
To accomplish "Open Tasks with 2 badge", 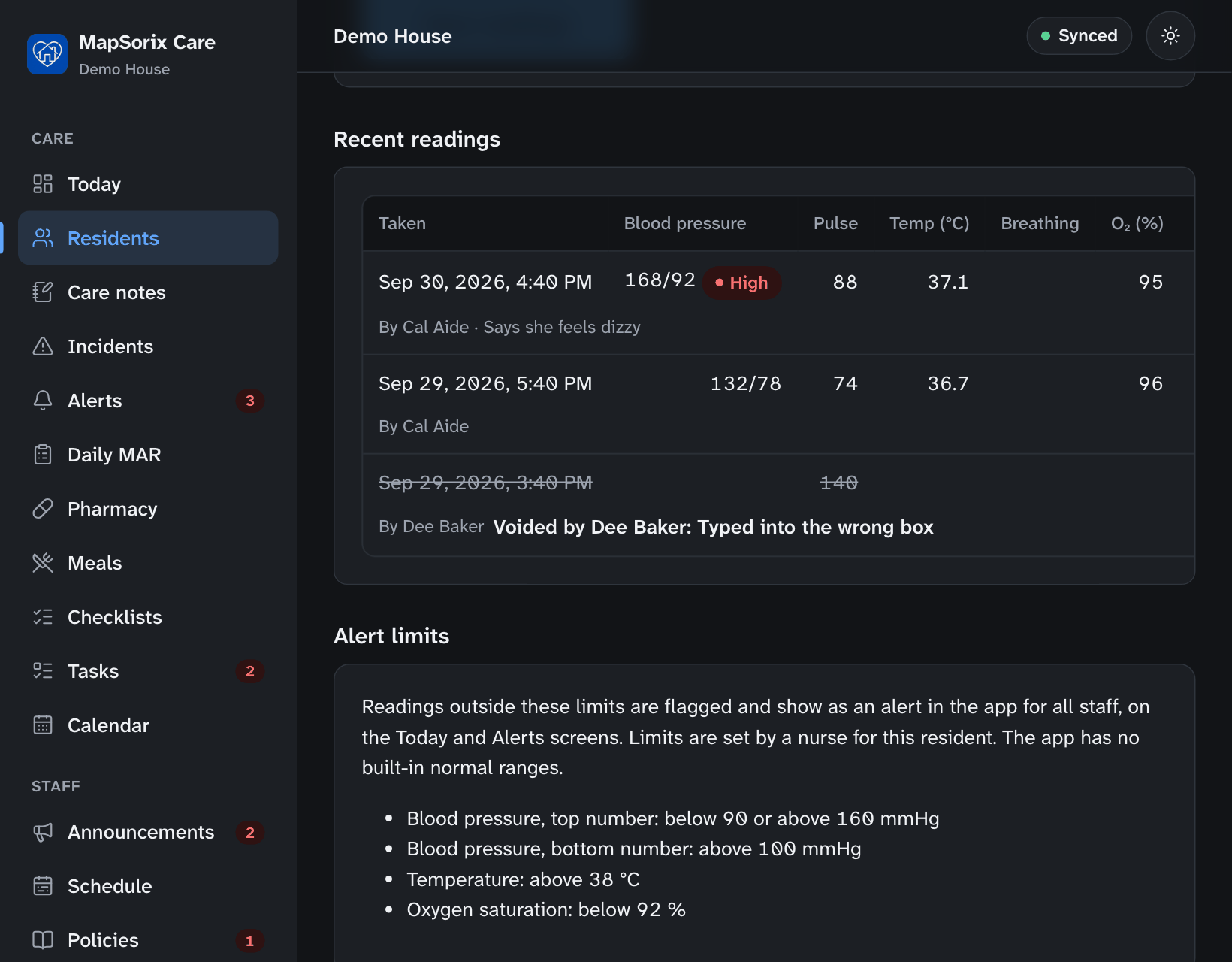I will tap(148, 671).
